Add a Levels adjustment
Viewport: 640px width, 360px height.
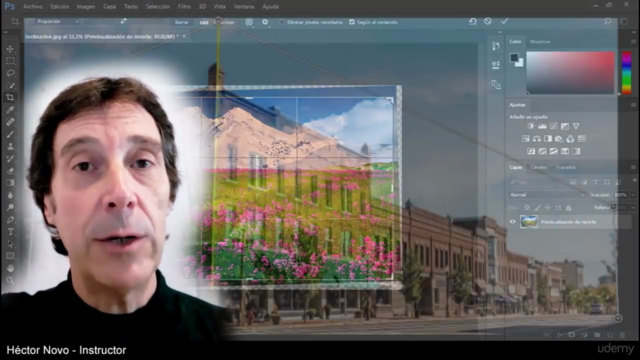[542, 126]
